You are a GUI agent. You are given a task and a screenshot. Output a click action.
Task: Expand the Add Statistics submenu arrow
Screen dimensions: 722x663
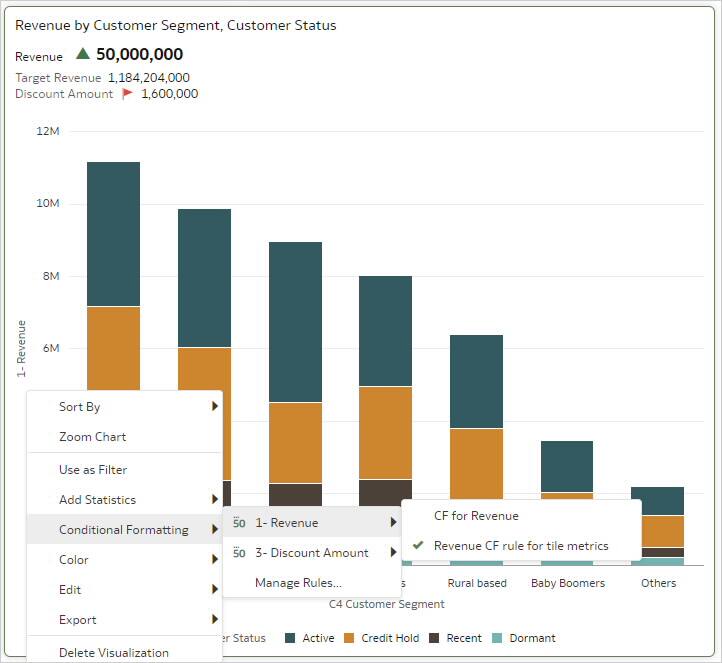[214, 500]
